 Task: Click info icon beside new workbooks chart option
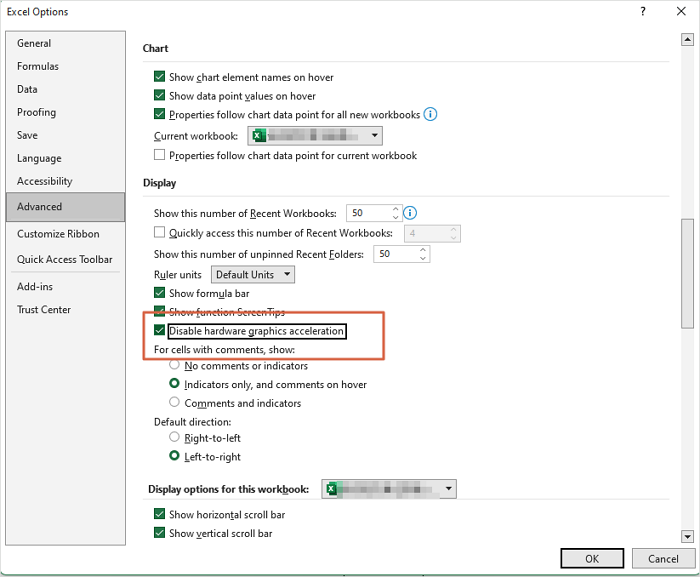431,115
